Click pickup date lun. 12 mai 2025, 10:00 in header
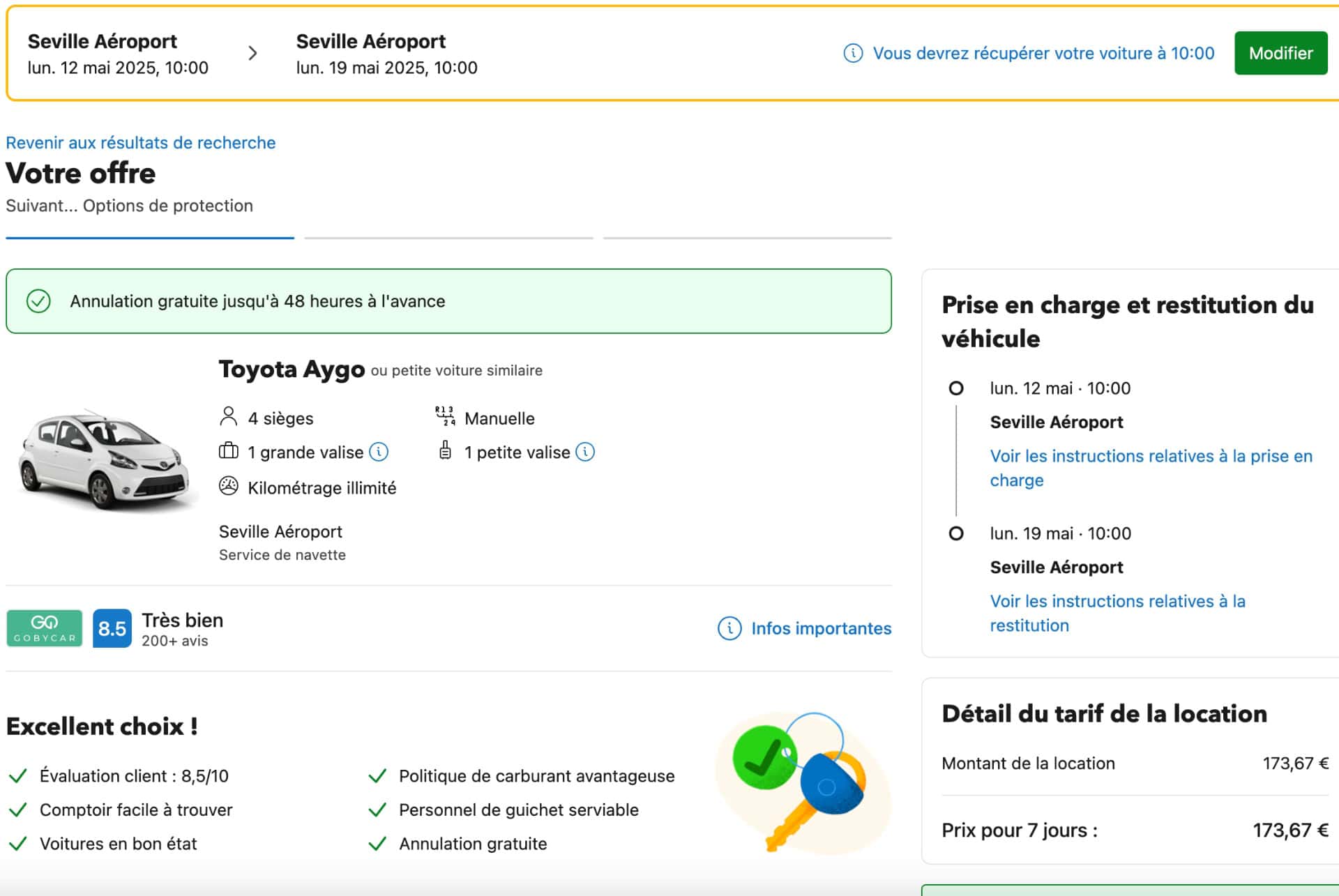 click(x=118, y=68)
